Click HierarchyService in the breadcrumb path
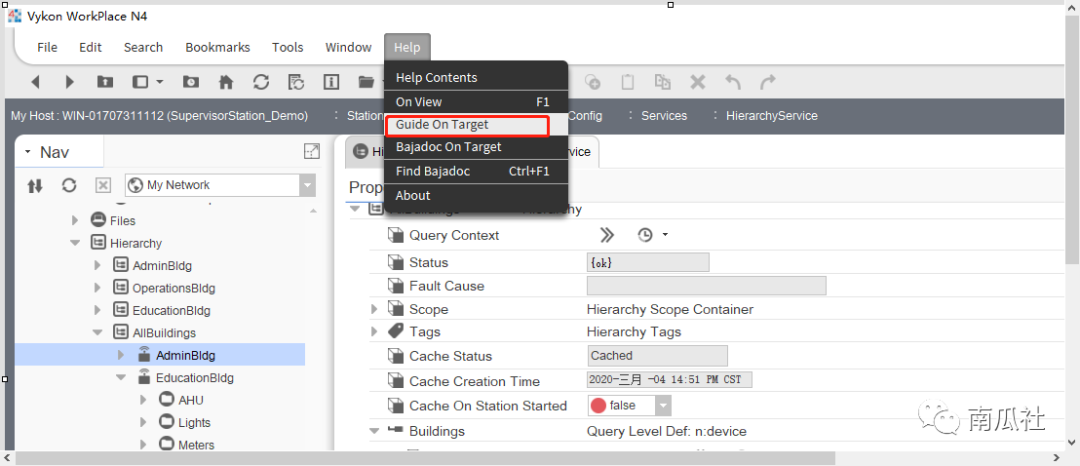The width and height of the screenshot is (1080, 466). [771, 116]
